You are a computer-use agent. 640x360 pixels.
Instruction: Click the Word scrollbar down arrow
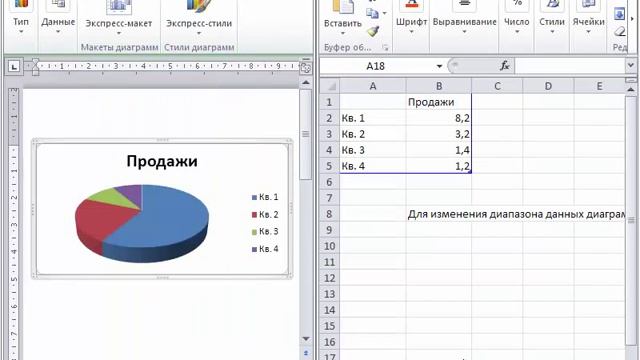306,339
